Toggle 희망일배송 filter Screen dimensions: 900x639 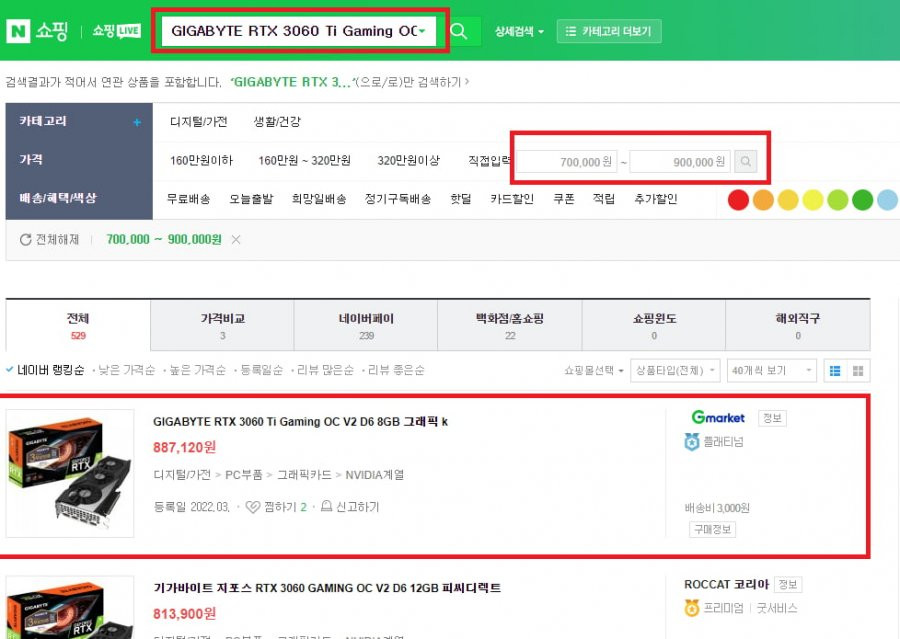tap(319, 199)
